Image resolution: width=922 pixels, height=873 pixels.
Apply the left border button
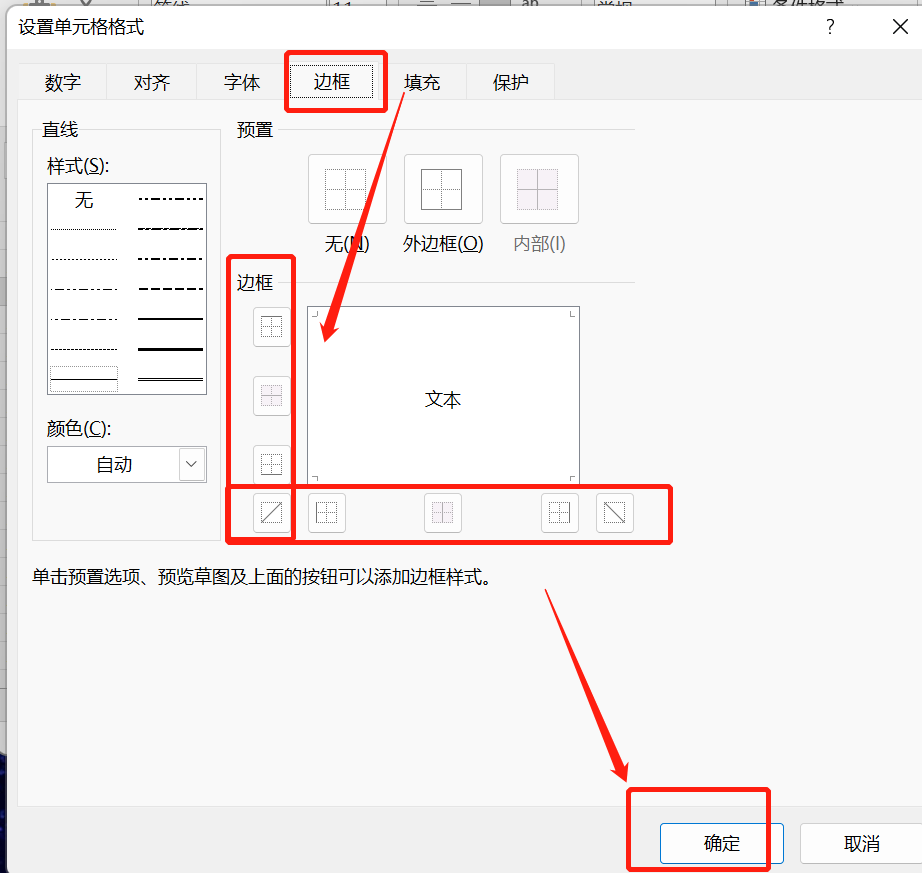pyautogui.click(x=327, y=513)
